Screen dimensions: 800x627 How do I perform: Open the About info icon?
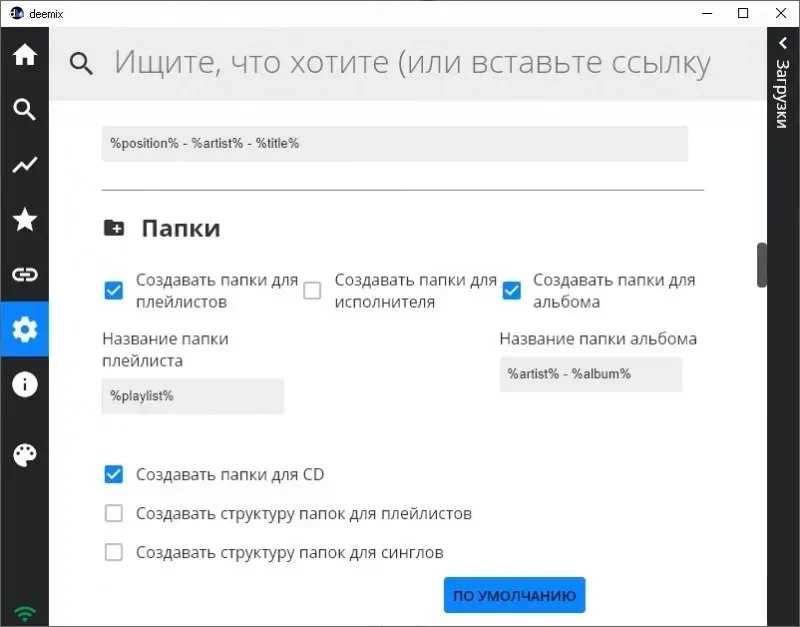pyautogui.click(x=24, y=384)
